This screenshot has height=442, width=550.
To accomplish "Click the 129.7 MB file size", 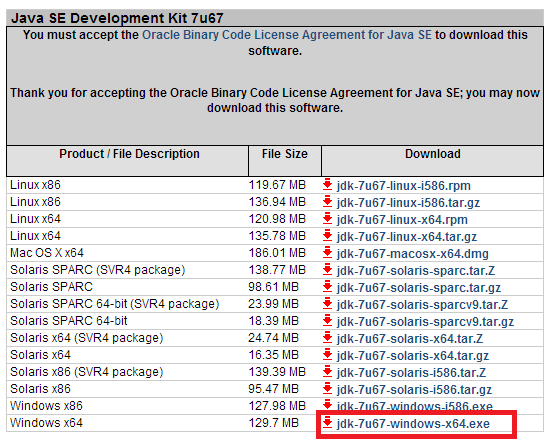I will [x=274, y=423].
